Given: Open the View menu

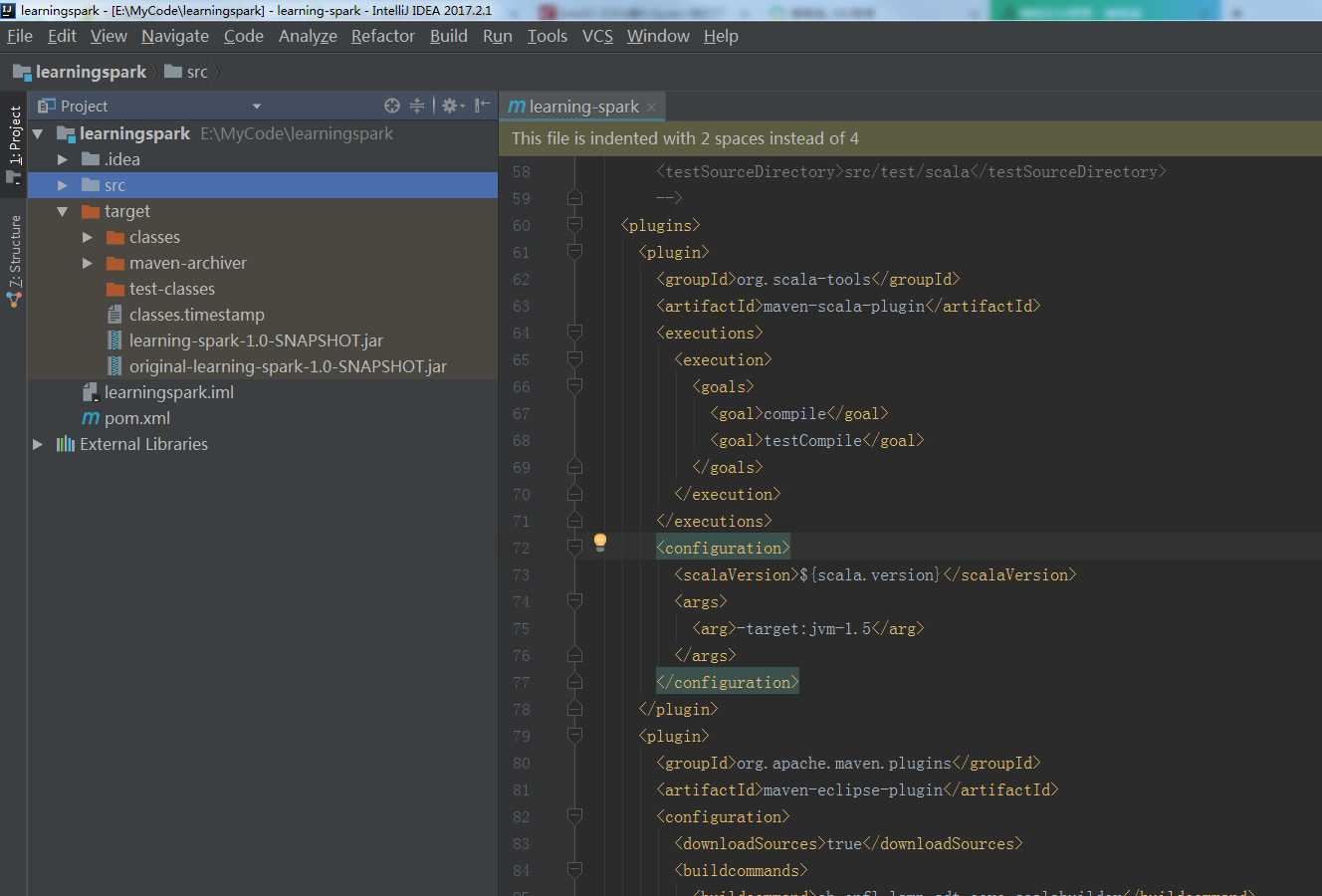Looking at the screenshot, I should click(x=109, y=36).
